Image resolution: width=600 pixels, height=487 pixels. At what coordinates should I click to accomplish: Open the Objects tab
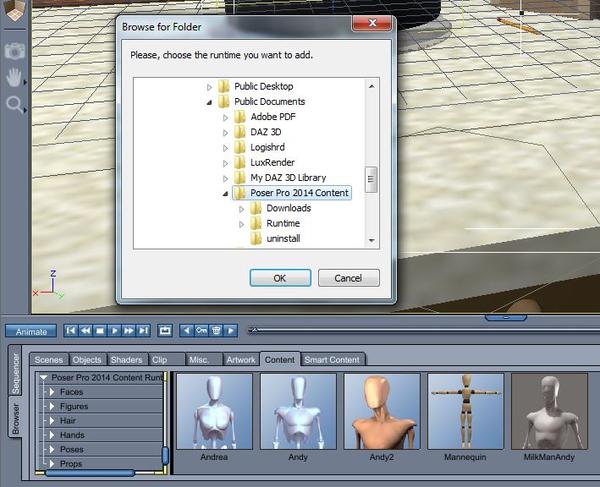[87, 360]
